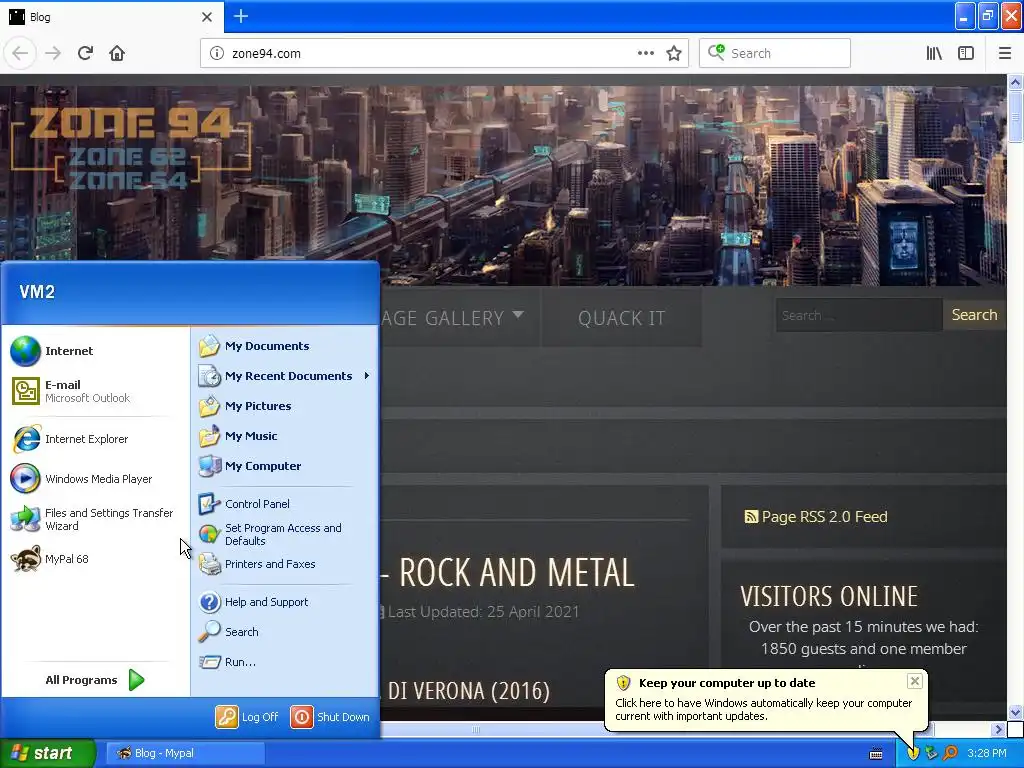
Task: Click the orange magnifier tray icon
Action: point(950,753)
